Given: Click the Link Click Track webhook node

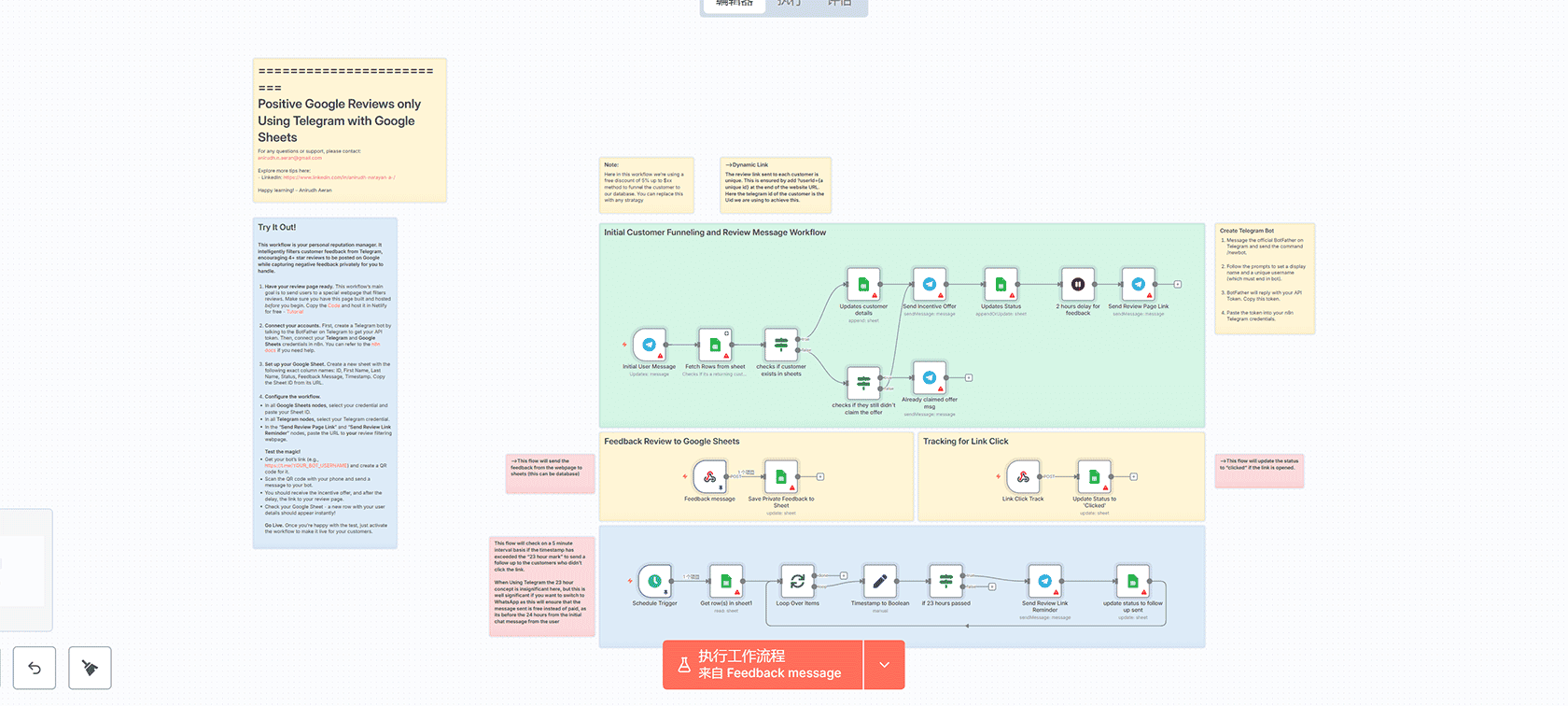Looking at the screenshot, I should (1023, 477).
